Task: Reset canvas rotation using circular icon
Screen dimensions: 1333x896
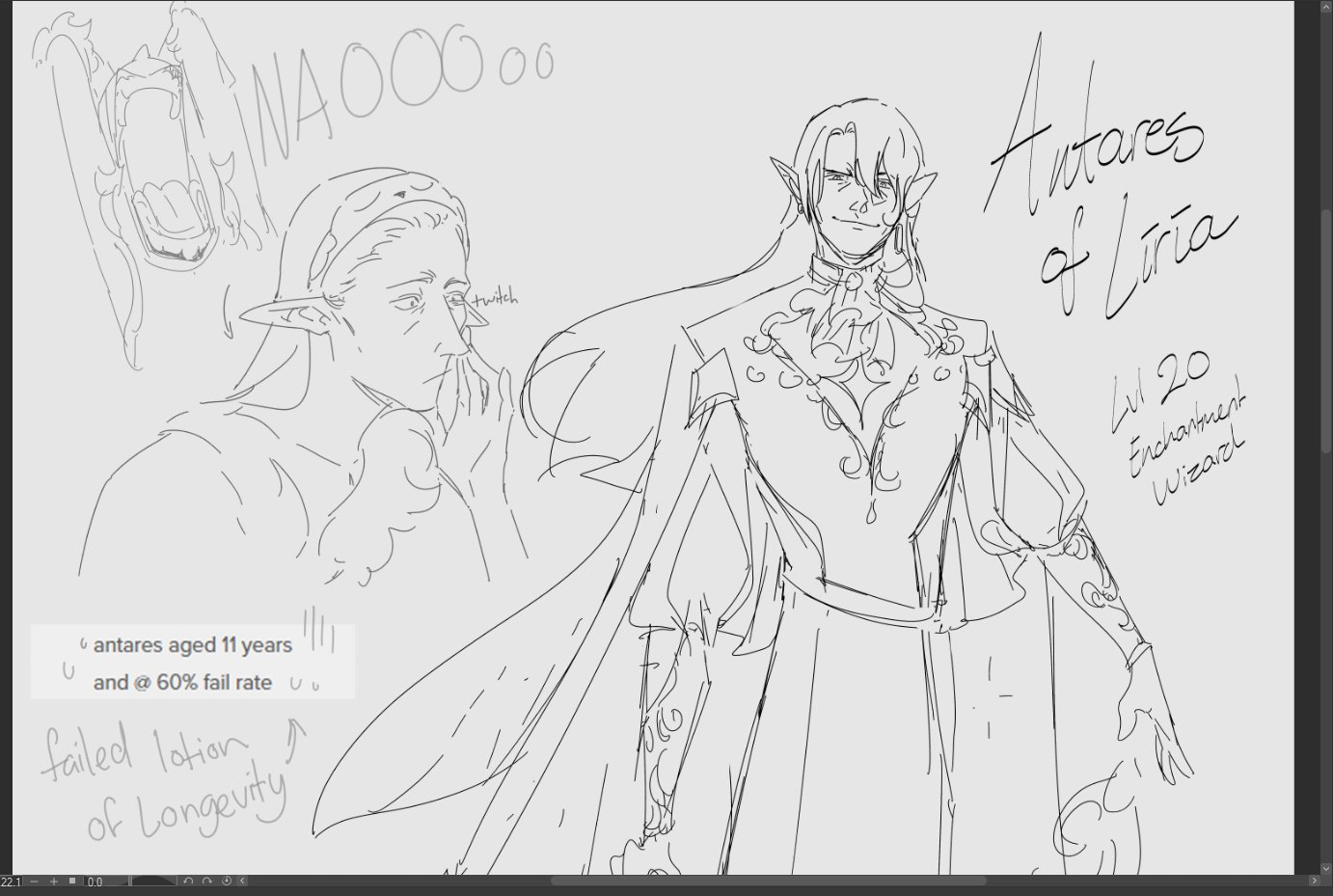Action: (227, 882)
